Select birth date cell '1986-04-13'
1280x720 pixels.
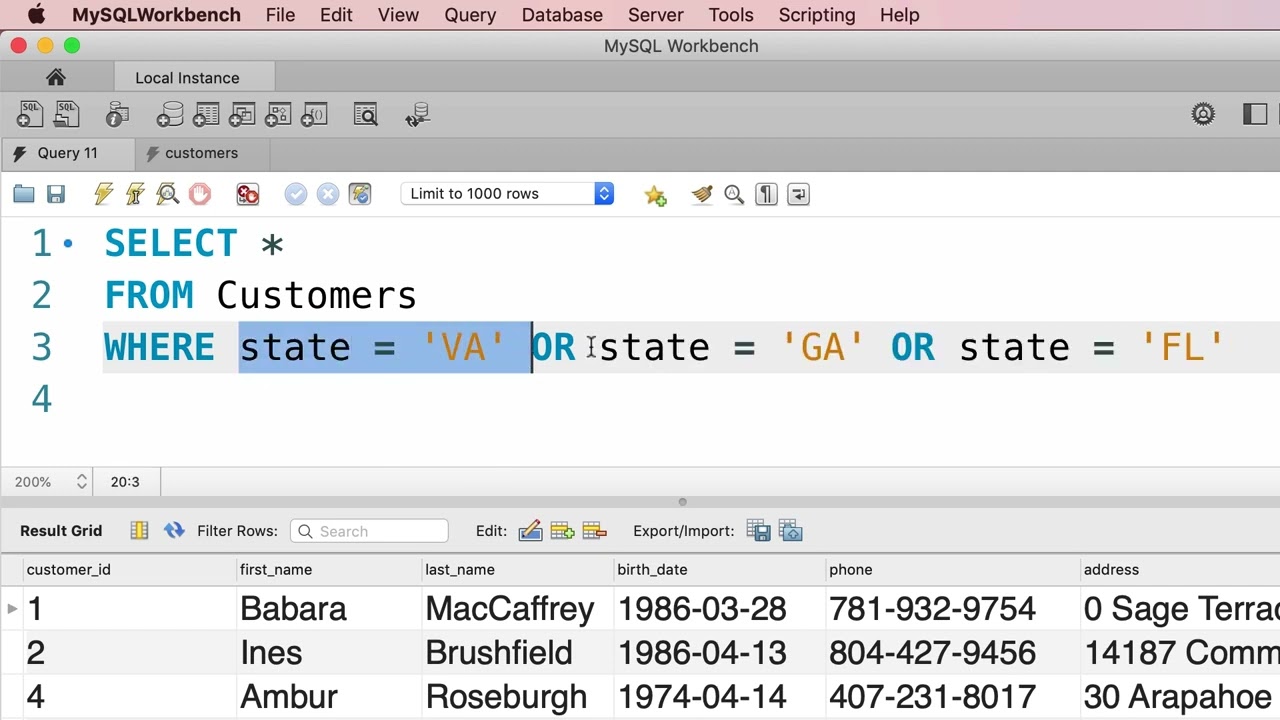point(720,653)
